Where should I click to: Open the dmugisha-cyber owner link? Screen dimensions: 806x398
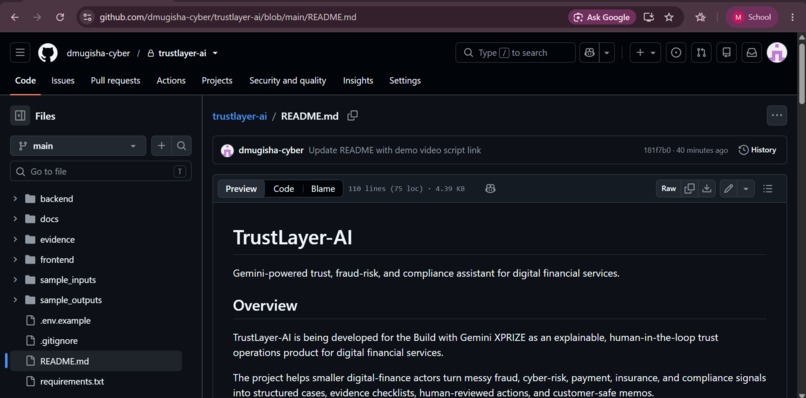click(x=98, y=53)
